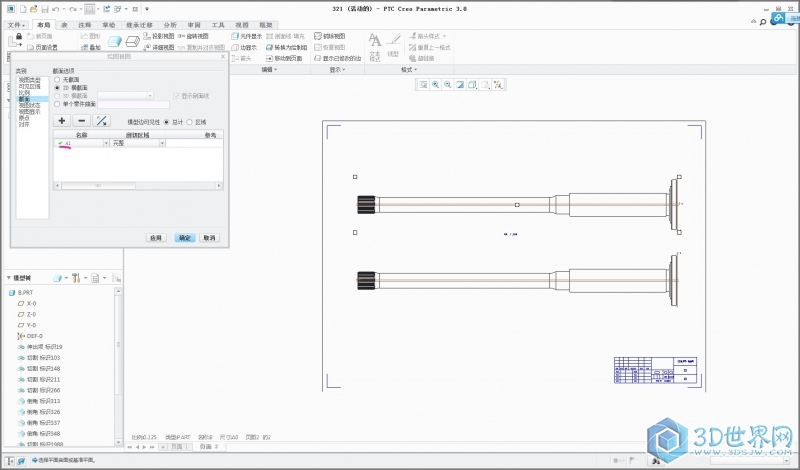This screenshot has height=470, width=800.
Task: Click the search magnifier icon in title bar
Action: (763, 22)
